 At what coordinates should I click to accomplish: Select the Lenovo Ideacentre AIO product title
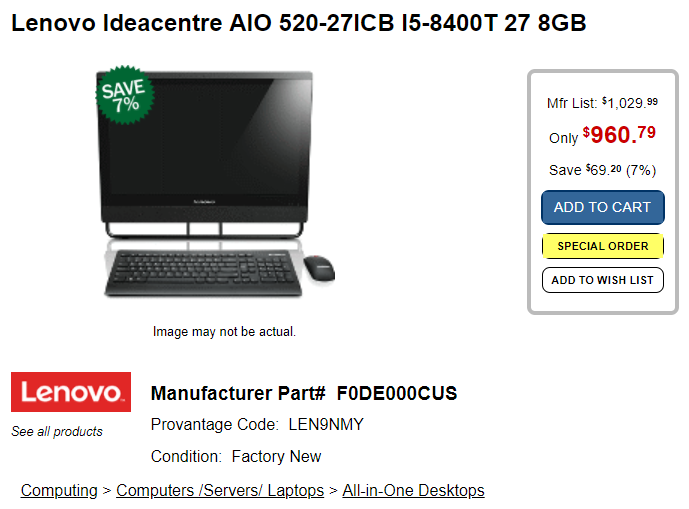299,23
